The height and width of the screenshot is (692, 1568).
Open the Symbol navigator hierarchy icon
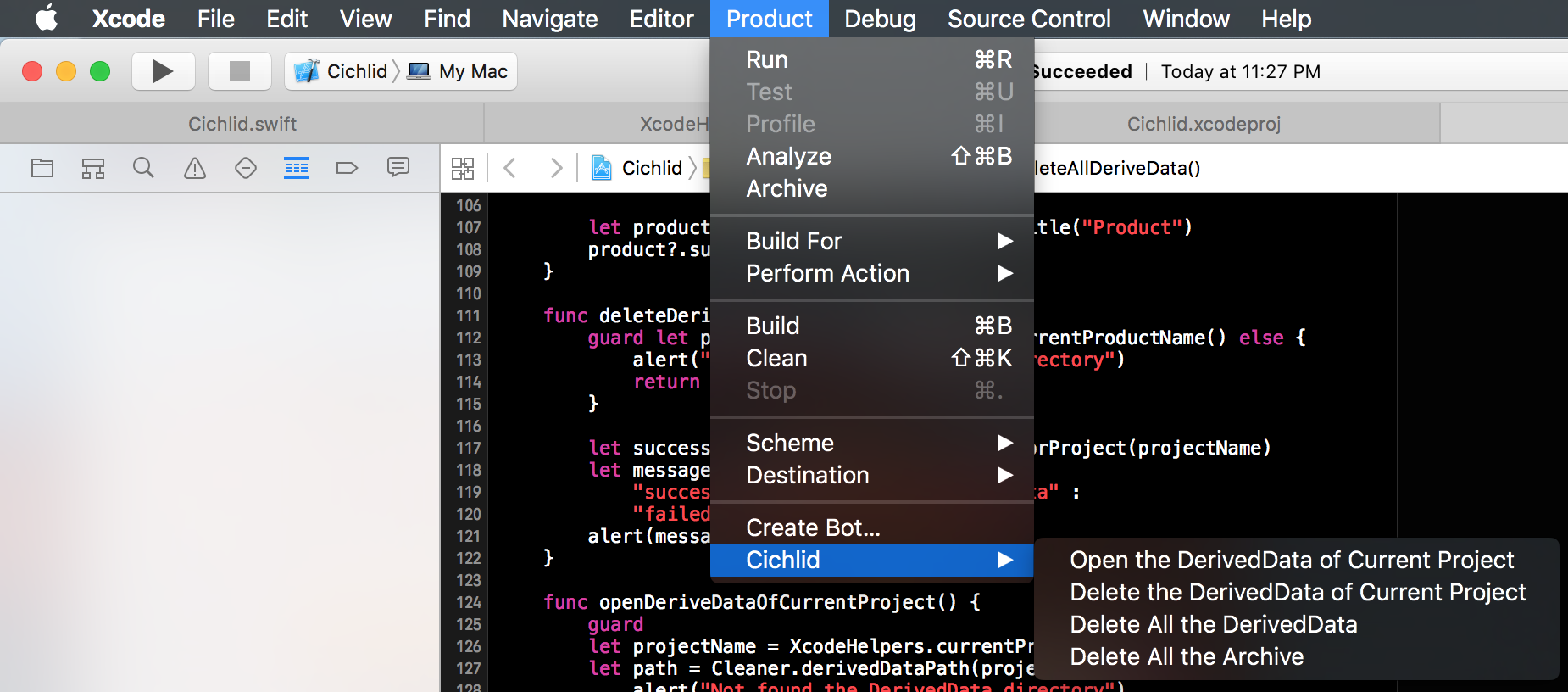tap(93, 168)
